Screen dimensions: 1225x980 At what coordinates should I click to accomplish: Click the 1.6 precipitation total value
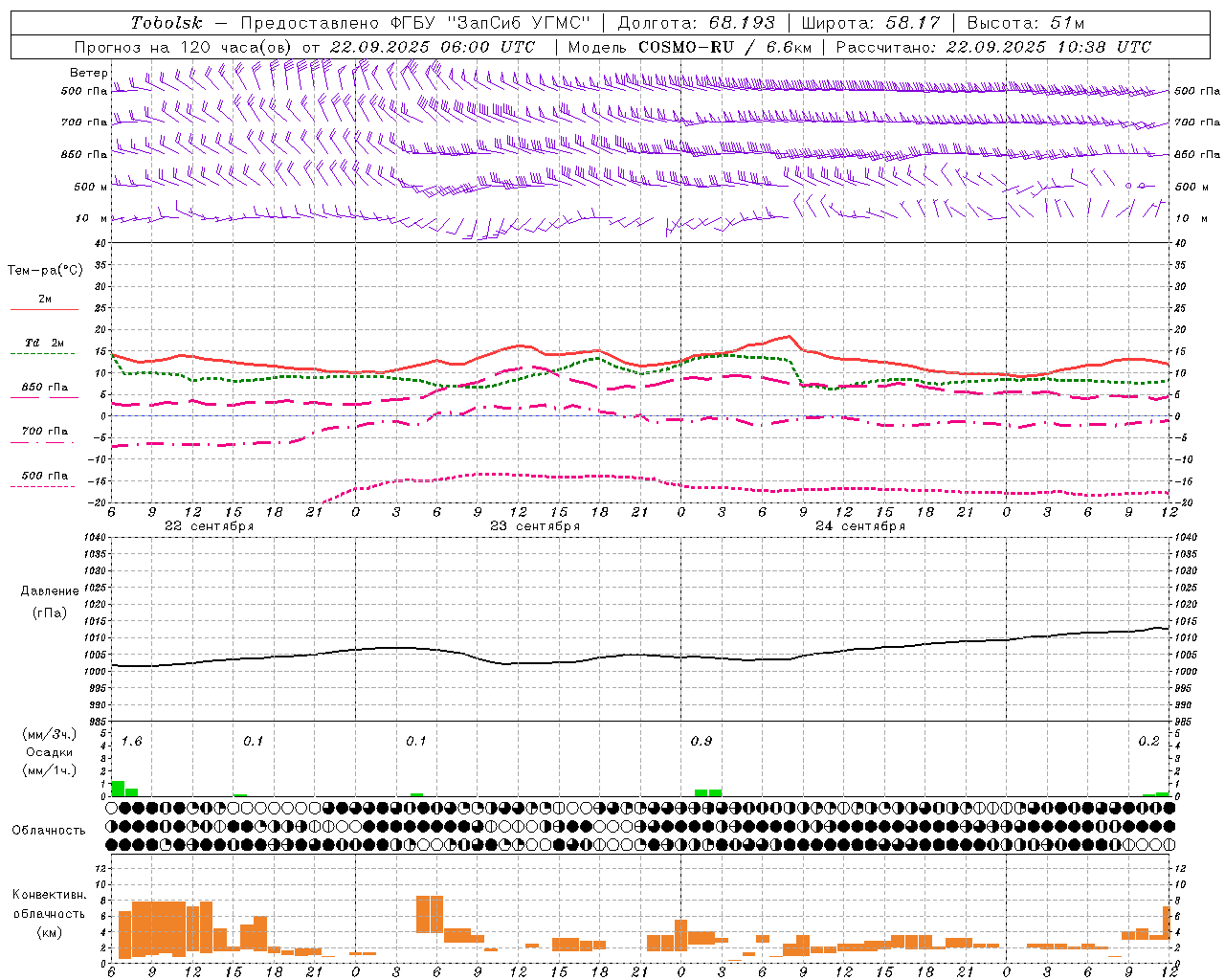point(132,742)
